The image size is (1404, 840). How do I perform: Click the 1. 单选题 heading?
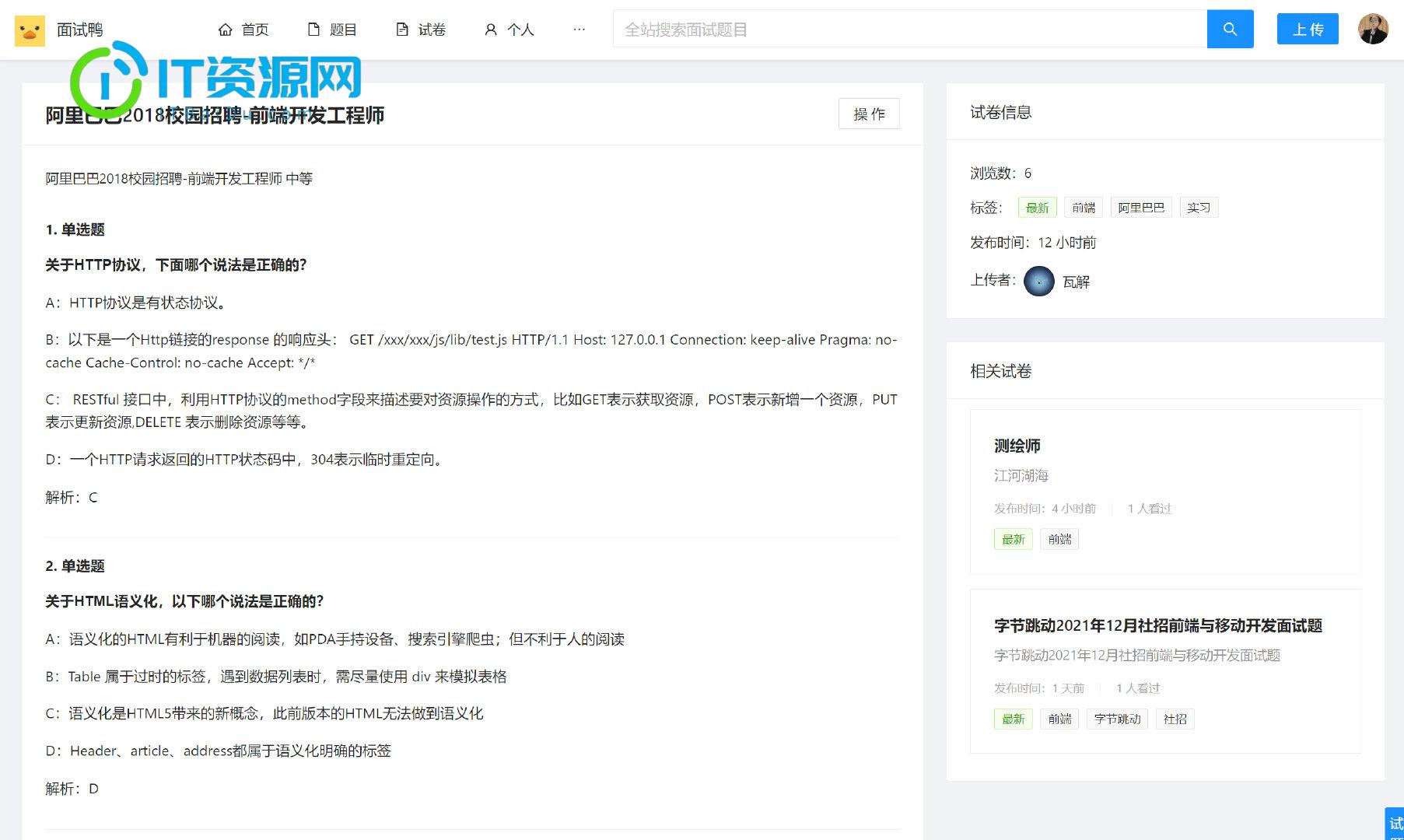(75, 229)
